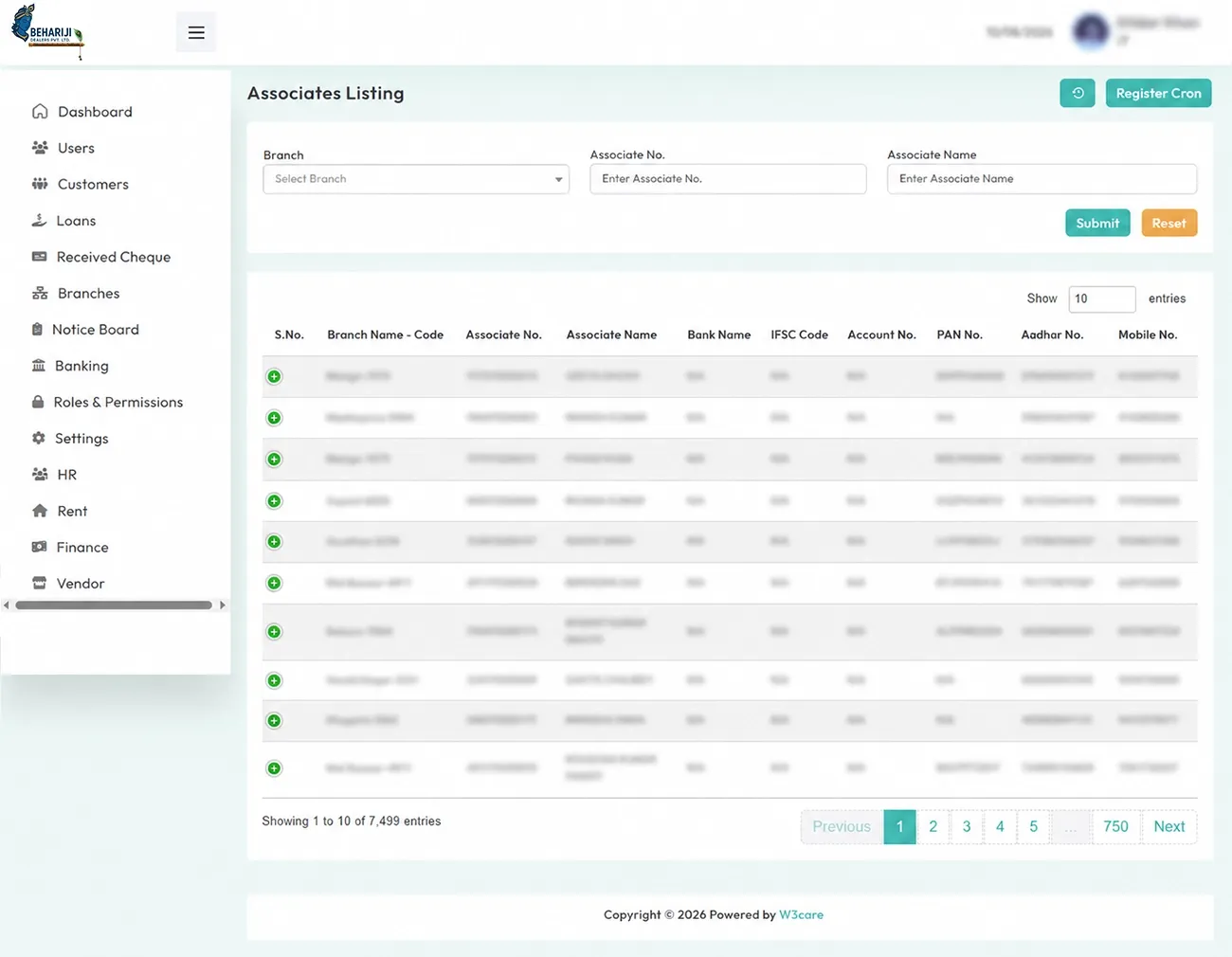The image size is (1232, 957).
Task: Click the hamburger menu icon
Action: coord(196,32)
